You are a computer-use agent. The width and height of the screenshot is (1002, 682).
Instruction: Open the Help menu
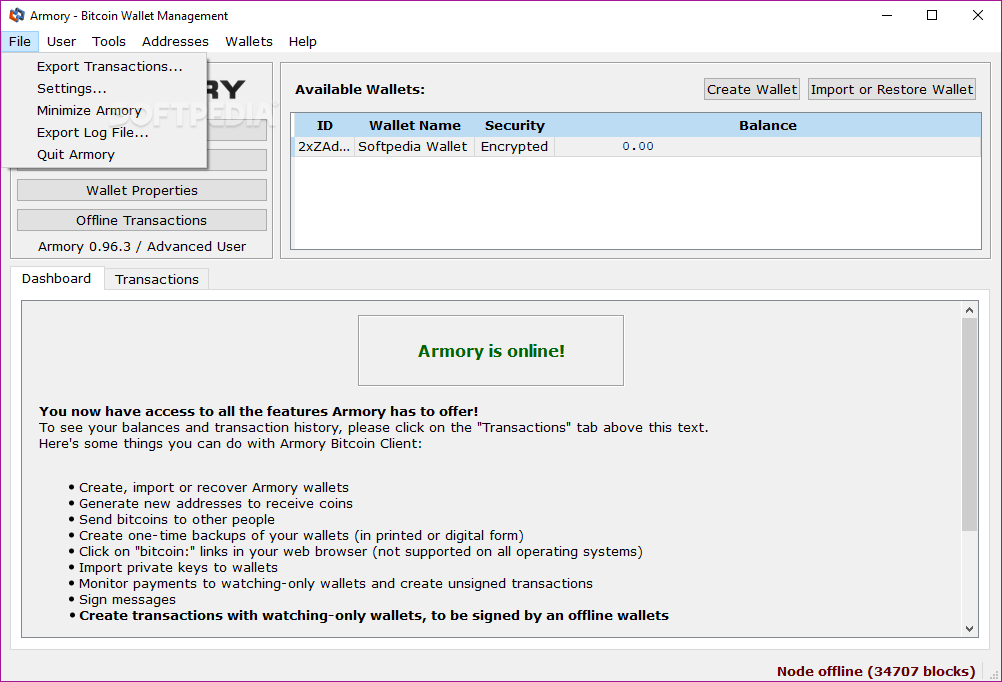click(x=302, y=42)
